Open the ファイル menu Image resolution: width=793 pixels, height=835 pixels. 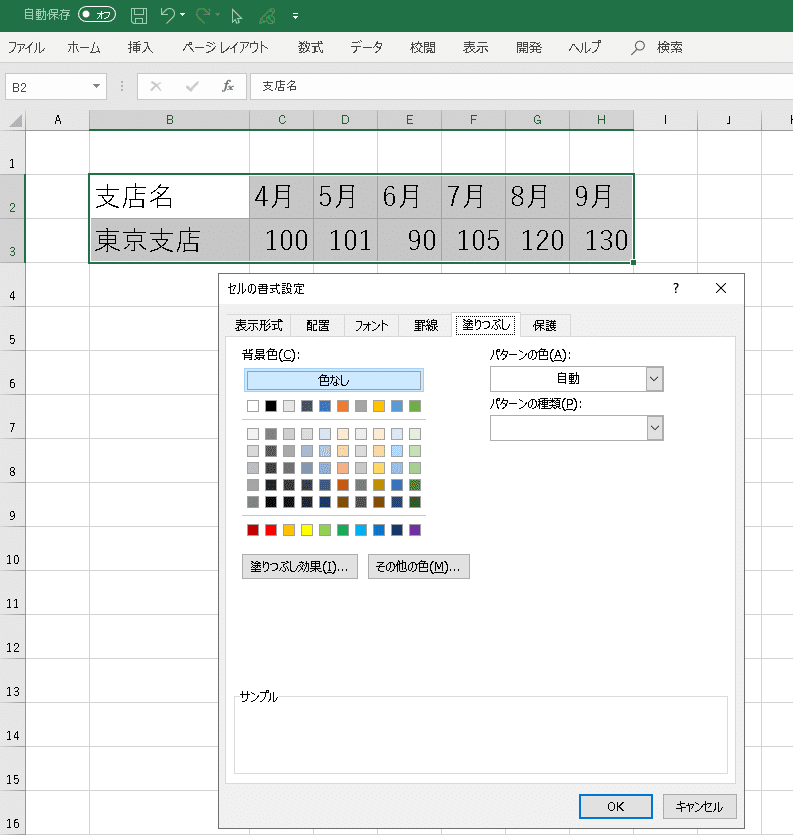point(26,47)
